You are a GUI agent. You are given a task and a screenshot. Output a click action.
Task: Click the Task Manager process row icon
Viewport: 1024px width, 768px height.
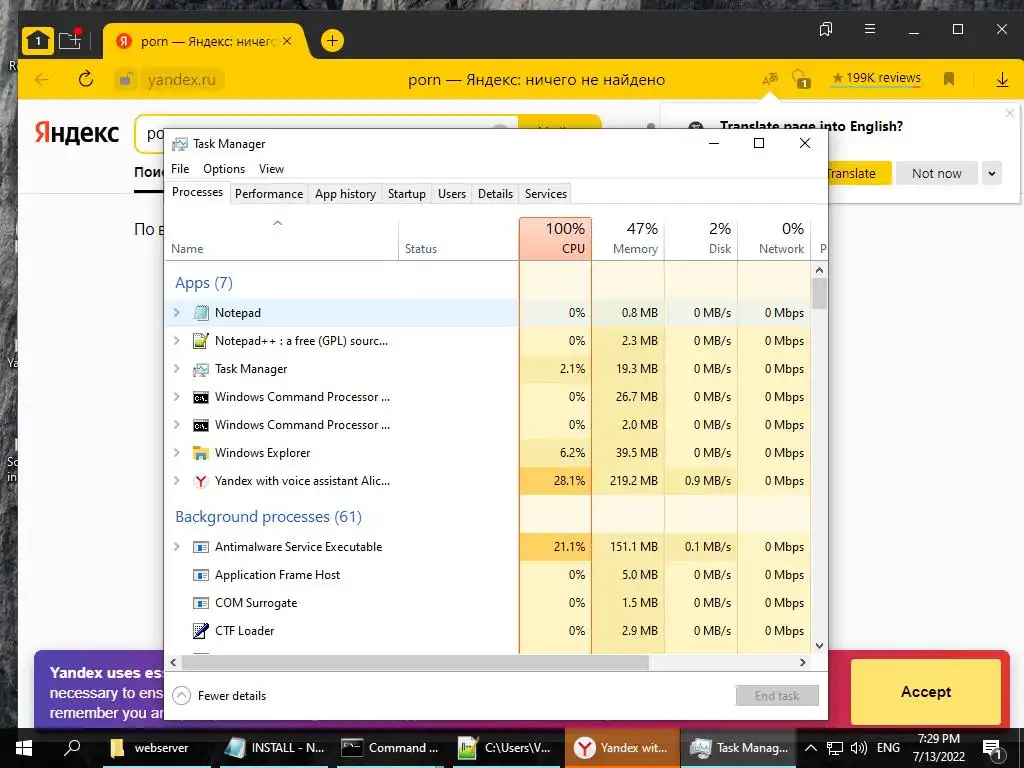coord(200,369)
